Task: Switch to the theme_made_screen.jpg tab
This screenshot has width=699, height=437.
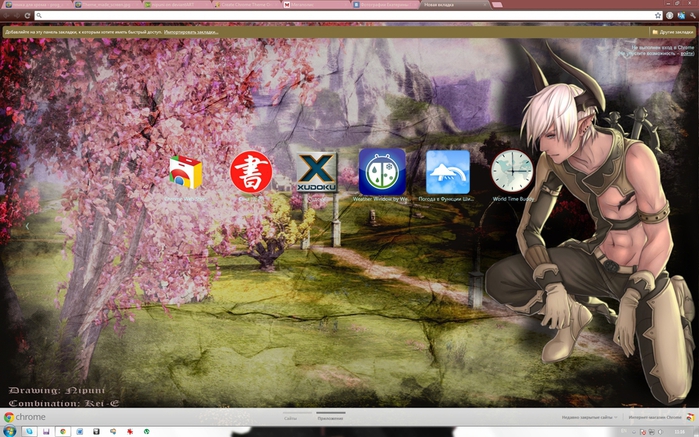Action: point(107,5)
